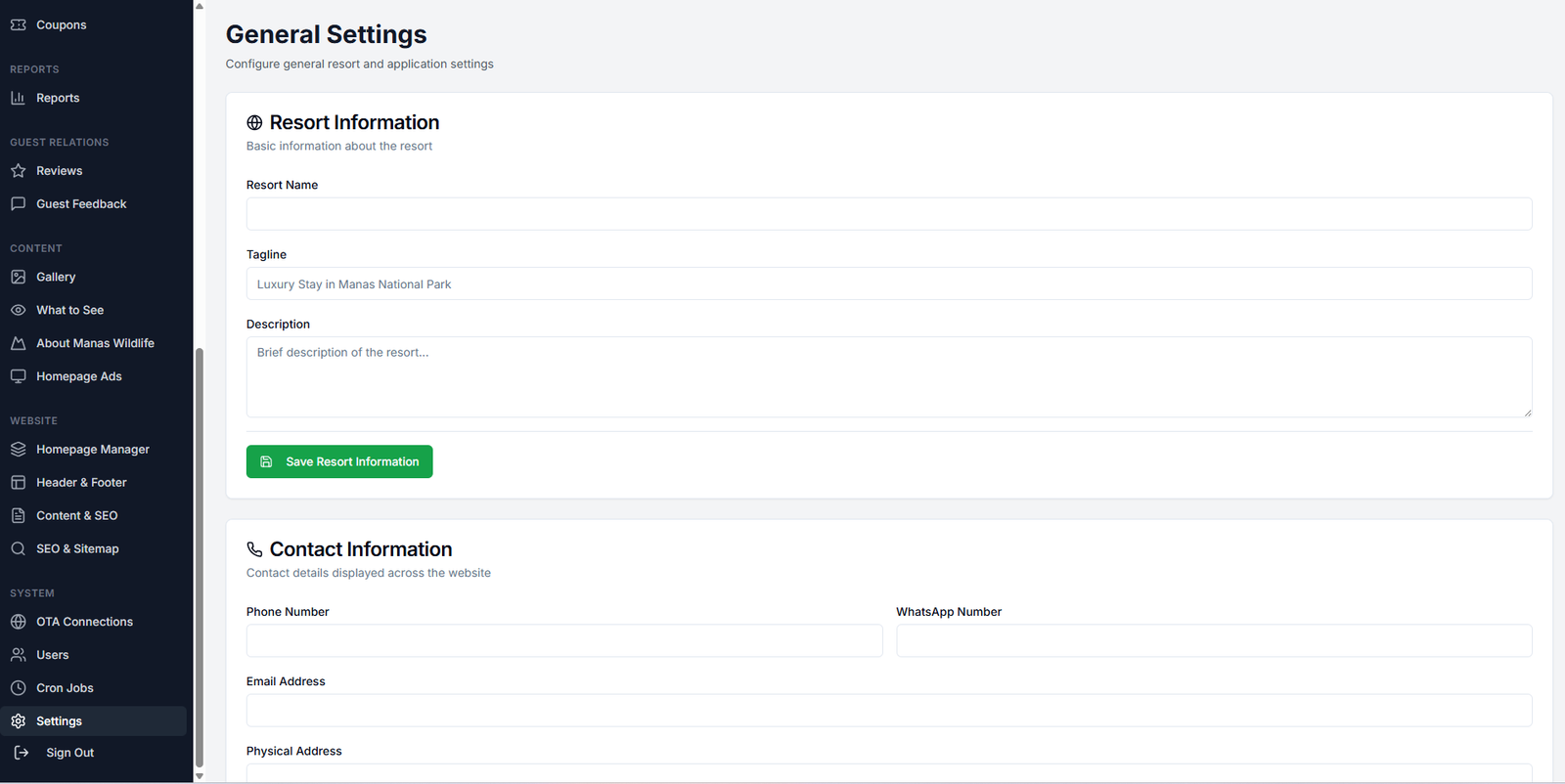Focus the Resort Name text field
The width and height of the screenshot is (1565, 784).
pos(888,214)
